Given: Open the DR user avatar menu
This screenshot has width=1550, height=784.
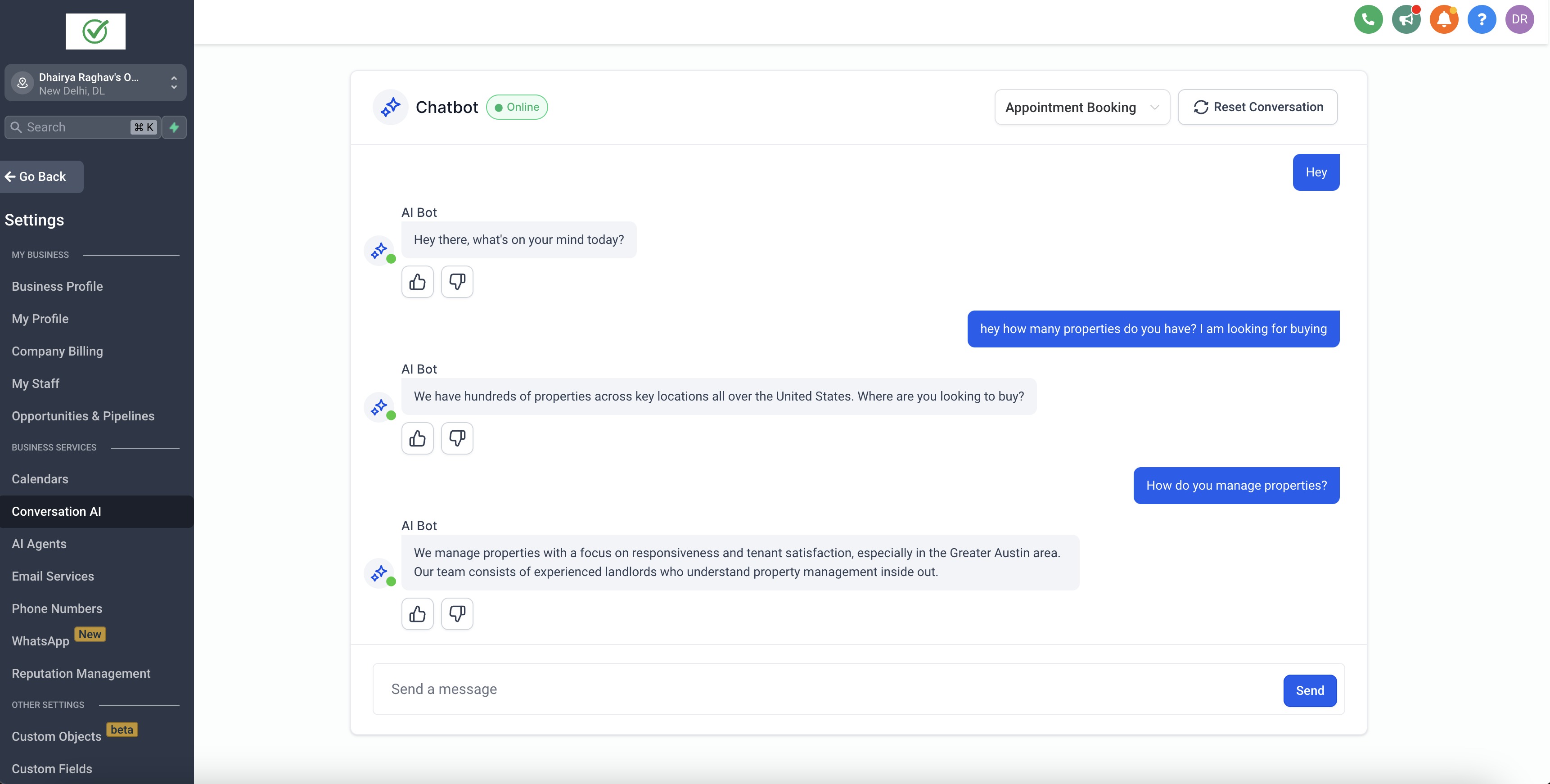Looking at the screenshot, I should point(1519,19).
